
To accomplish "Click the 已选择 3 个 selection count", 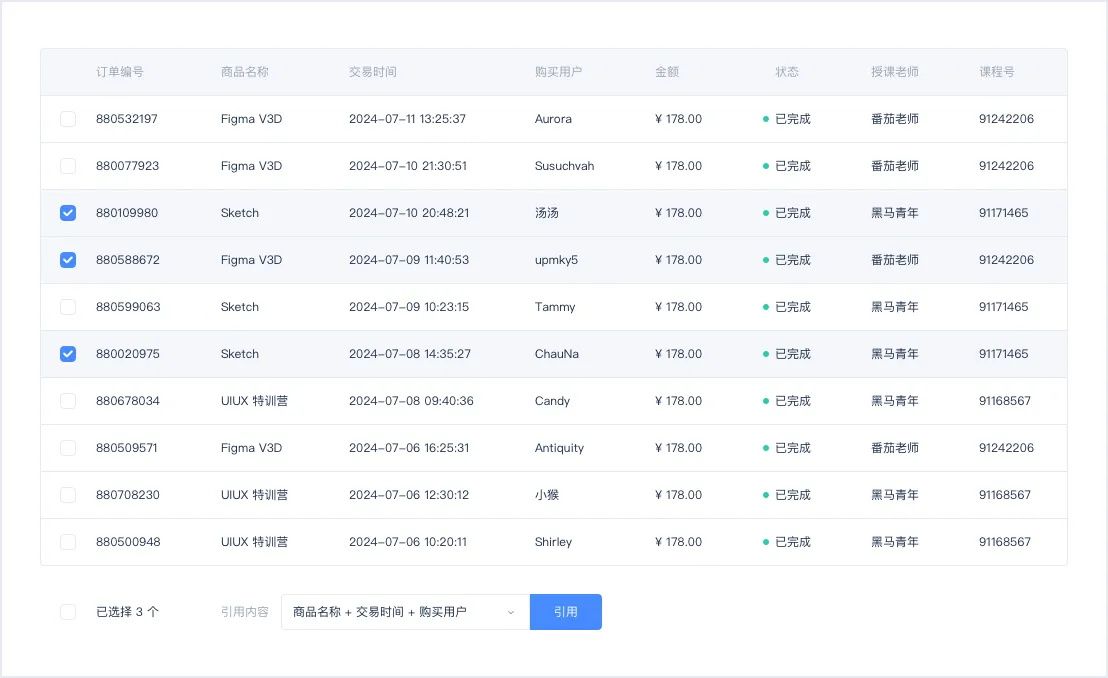I will point(128,612).
